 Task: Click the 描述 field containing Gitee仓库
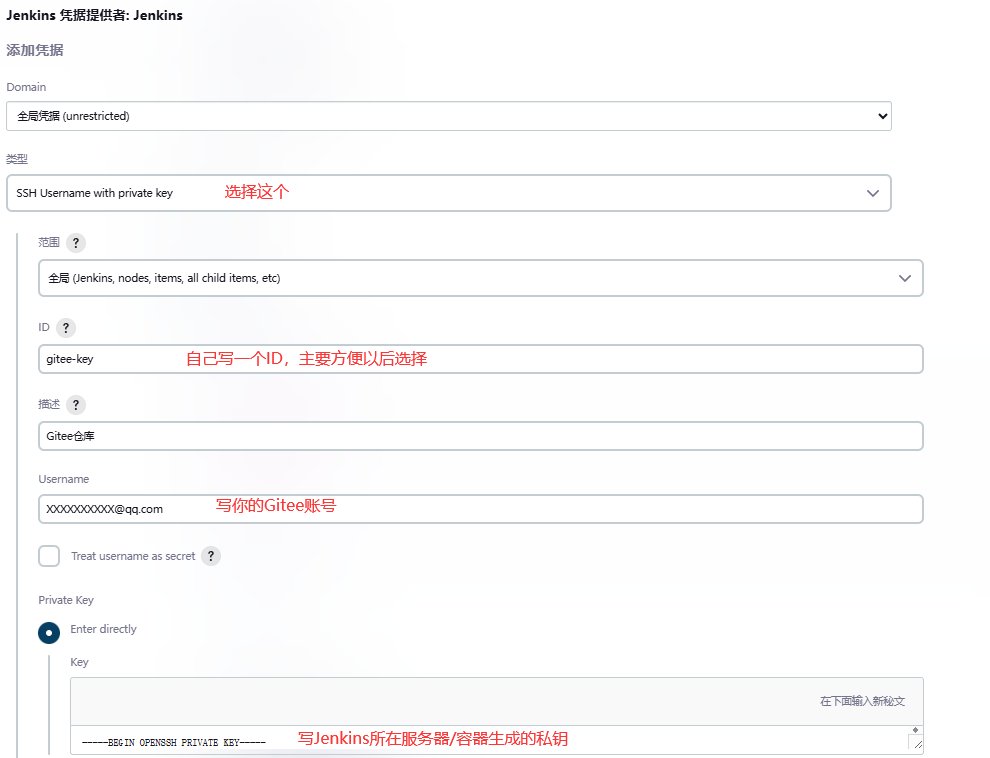[480, 436]
